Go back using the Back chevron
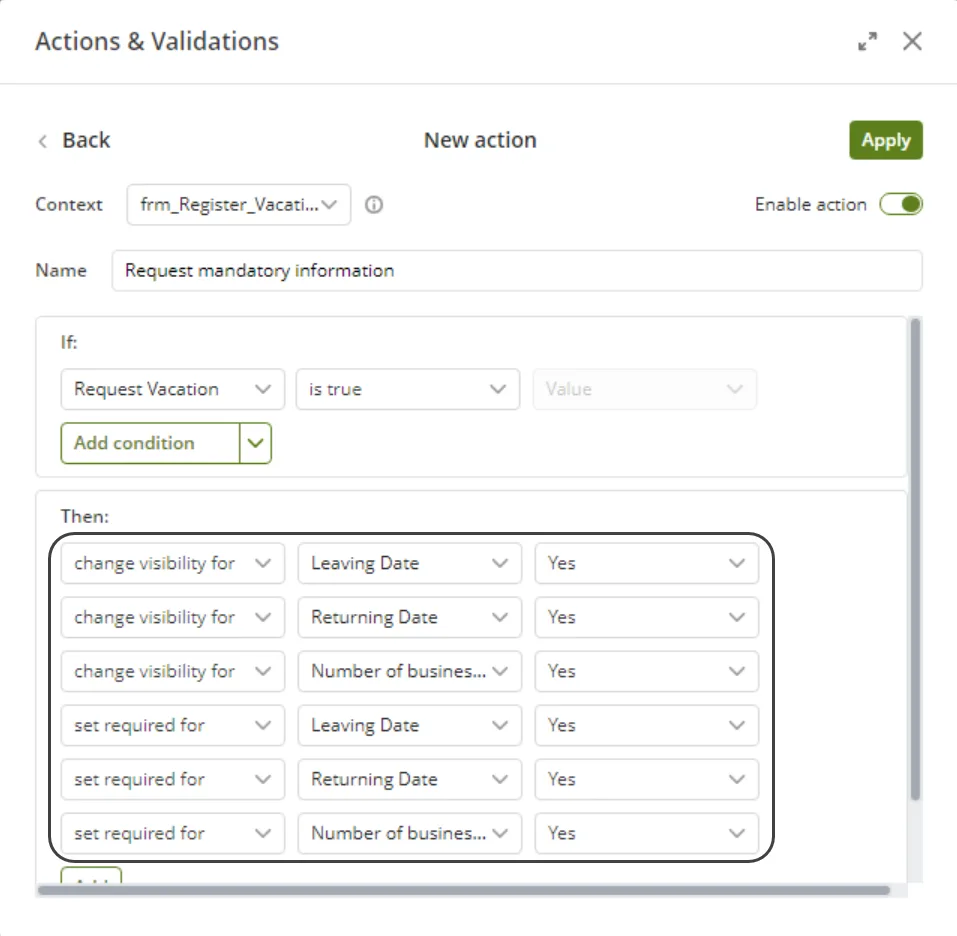The height and width of the screenshot is (936, 957). tap(43, 141)
